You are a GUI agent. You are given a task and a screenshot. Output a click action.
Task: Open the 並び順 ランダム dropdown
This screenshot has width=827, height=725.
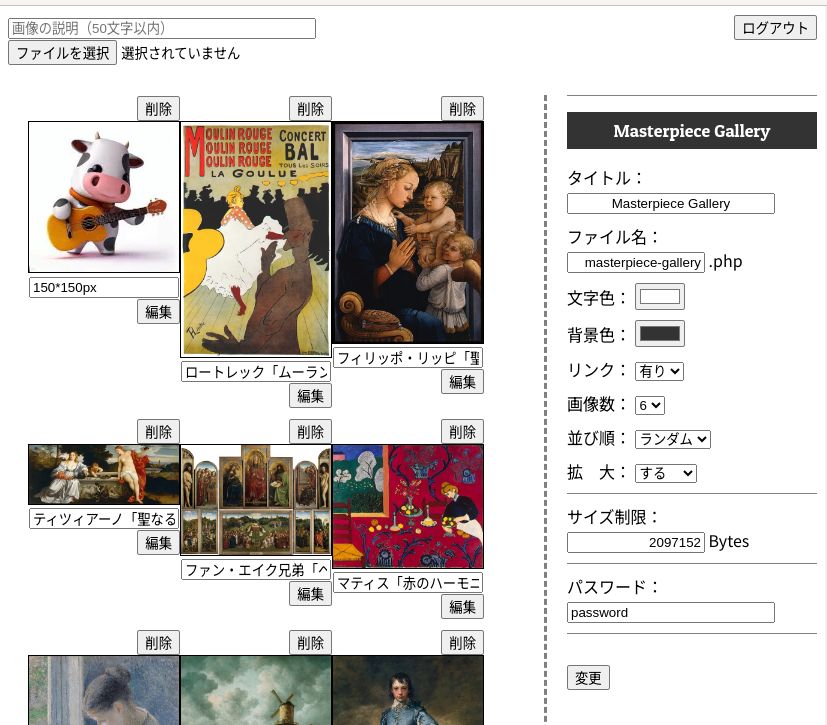(x=672, y=439)
